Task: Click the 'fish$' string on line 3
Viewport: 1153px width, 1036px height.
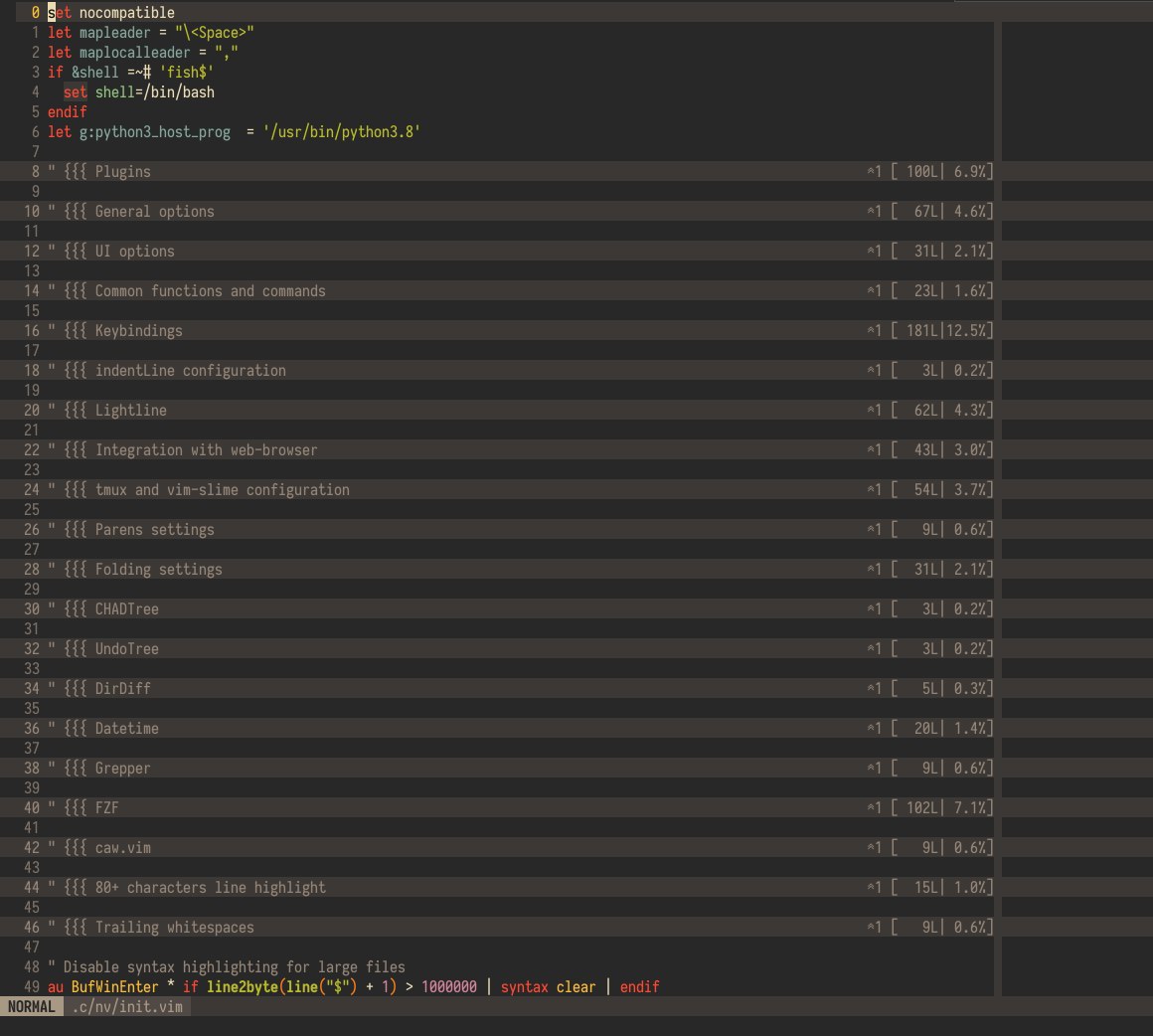Action: [186, 73]
